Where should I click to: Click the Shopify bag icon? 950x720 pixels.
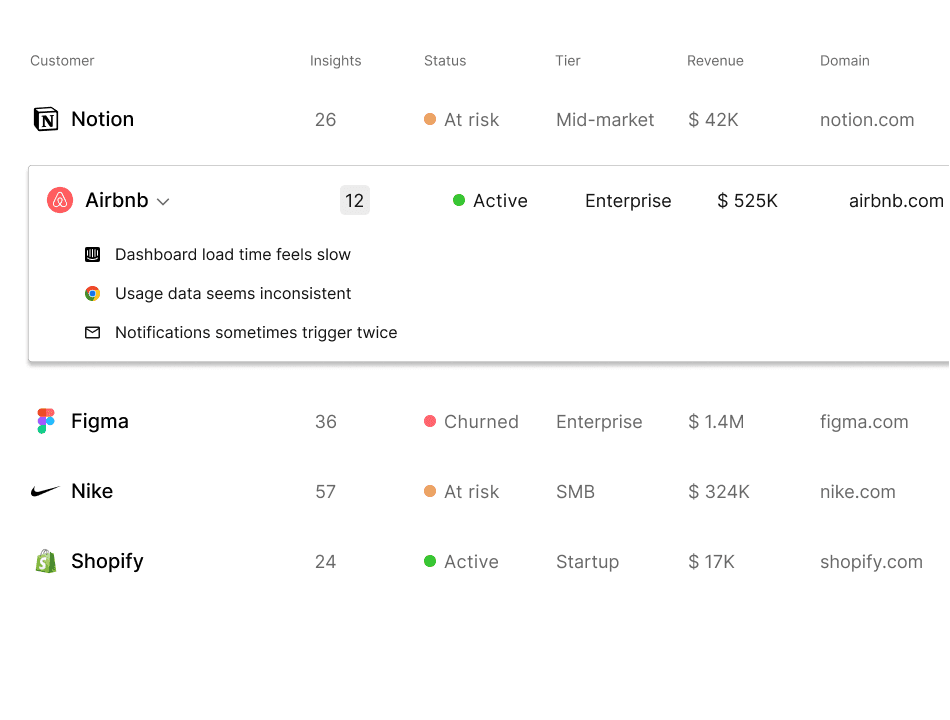pyautogui.click(x=46, y=561)
